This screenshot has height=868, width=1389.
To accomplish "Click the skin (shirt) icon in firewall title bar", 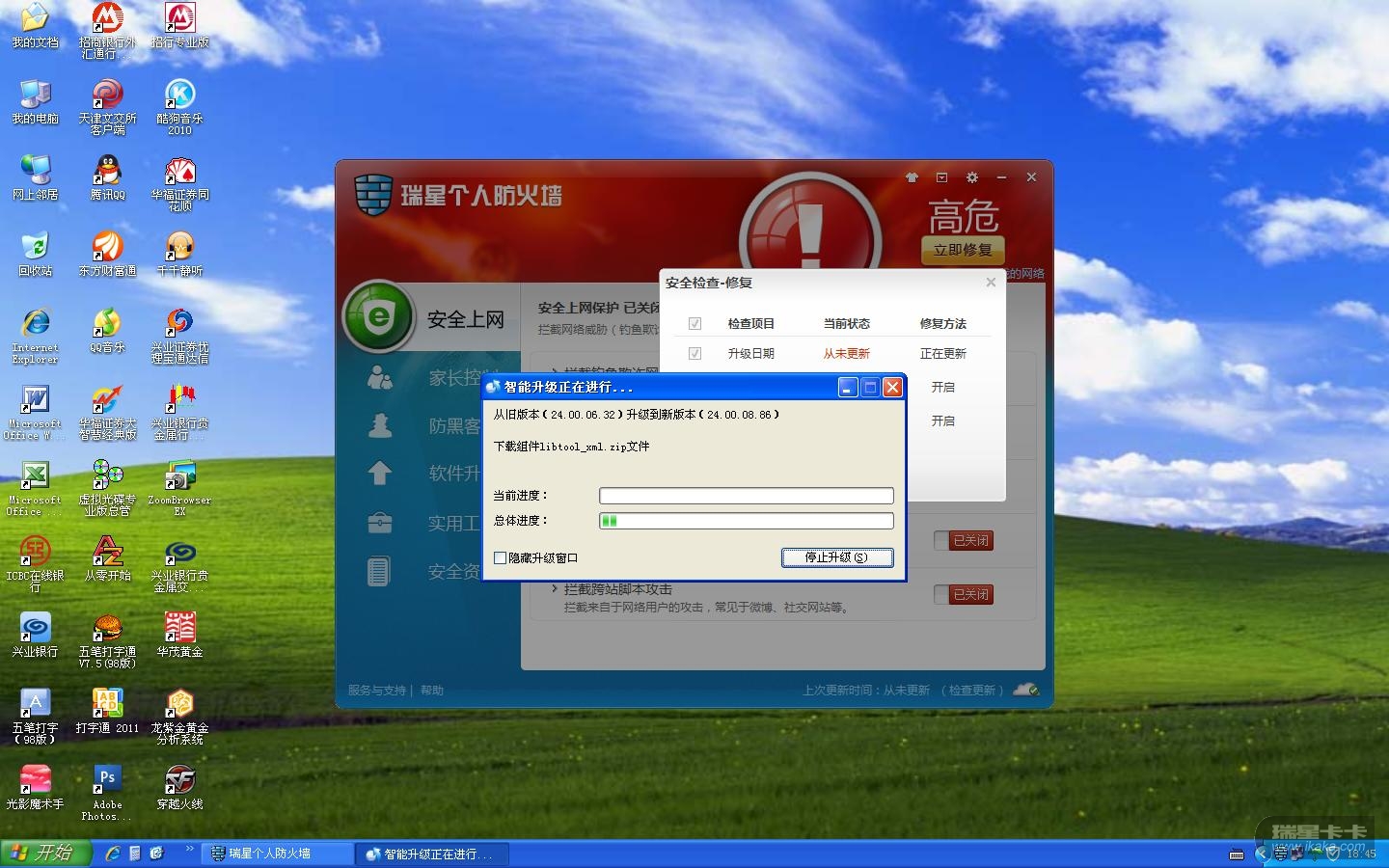I will (x=912, y=177).
